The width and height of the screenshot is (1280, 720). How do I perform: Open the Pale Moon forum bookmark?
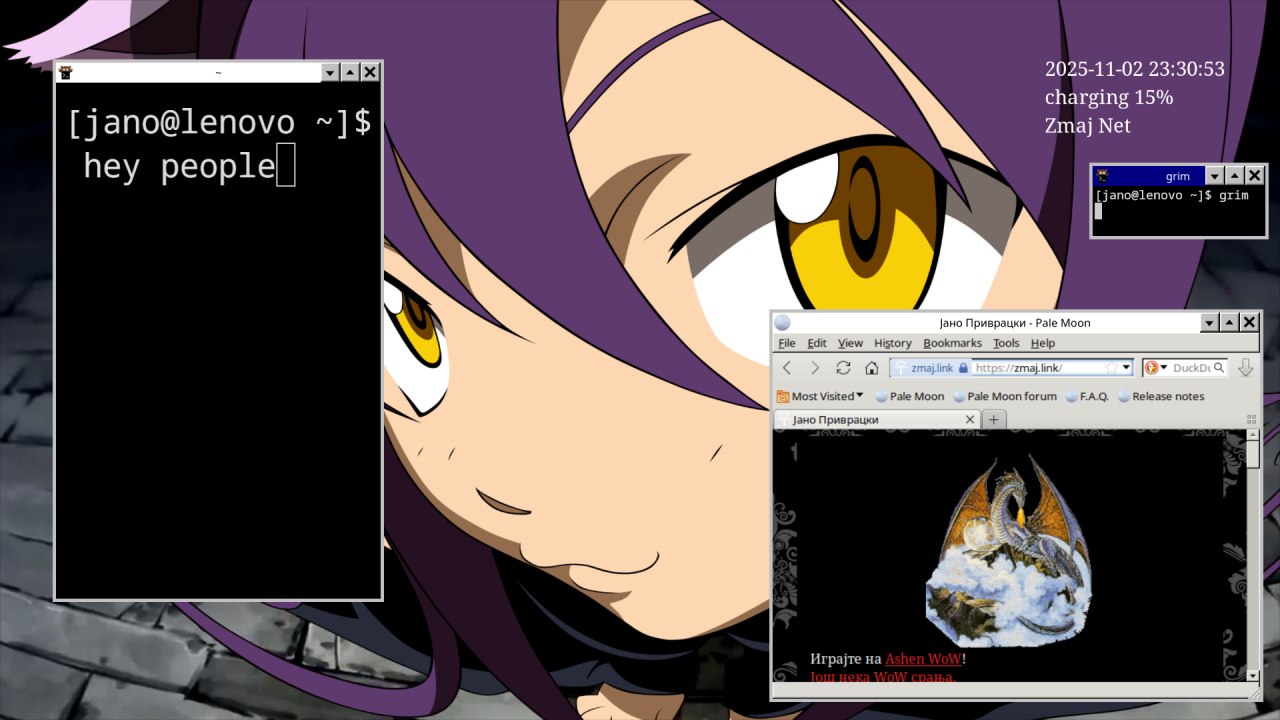[1005, 396]
